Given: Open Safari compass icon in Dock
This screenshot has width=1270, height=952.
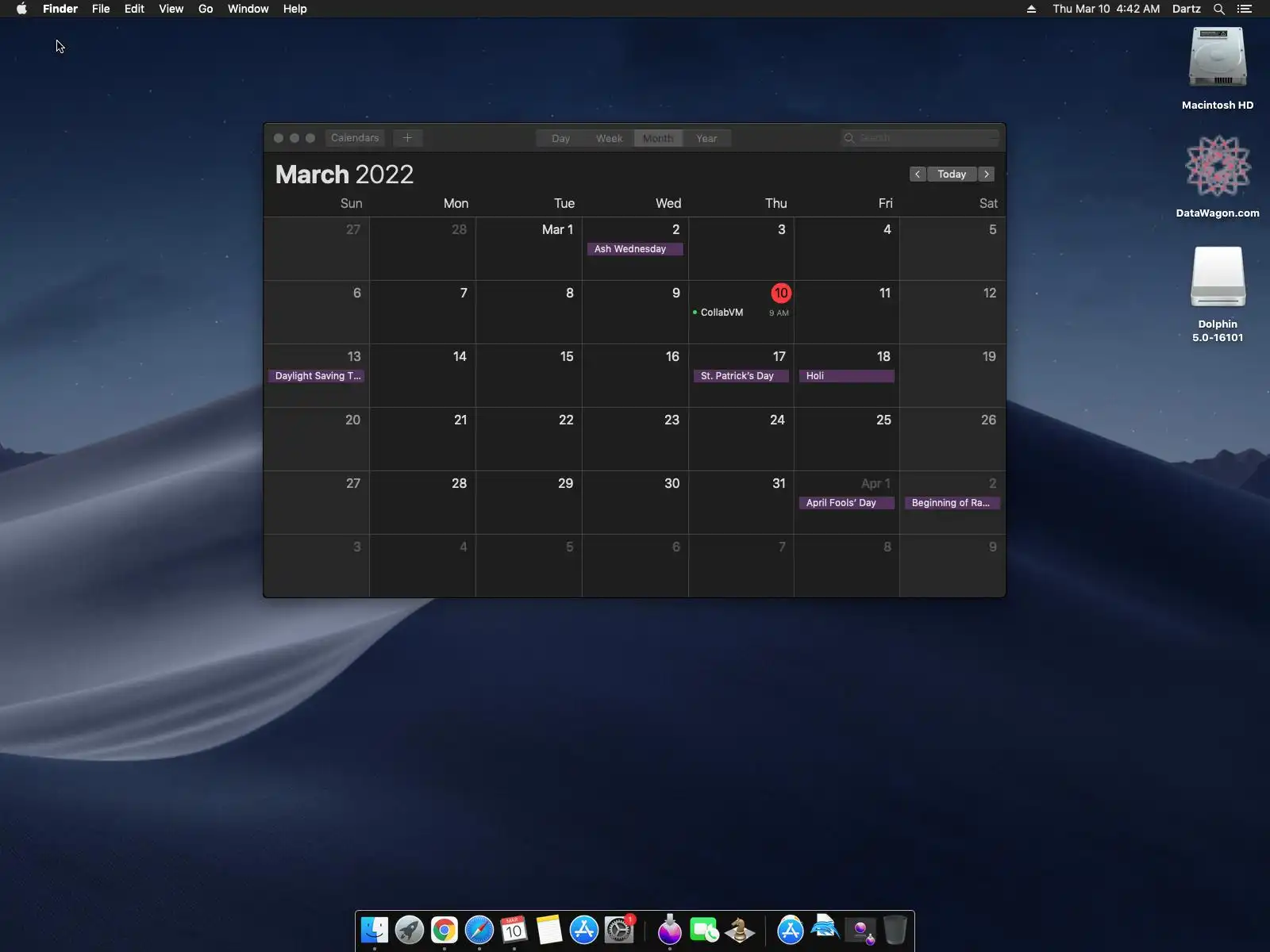Looking at the screenshot, I should tap(479, 930).
